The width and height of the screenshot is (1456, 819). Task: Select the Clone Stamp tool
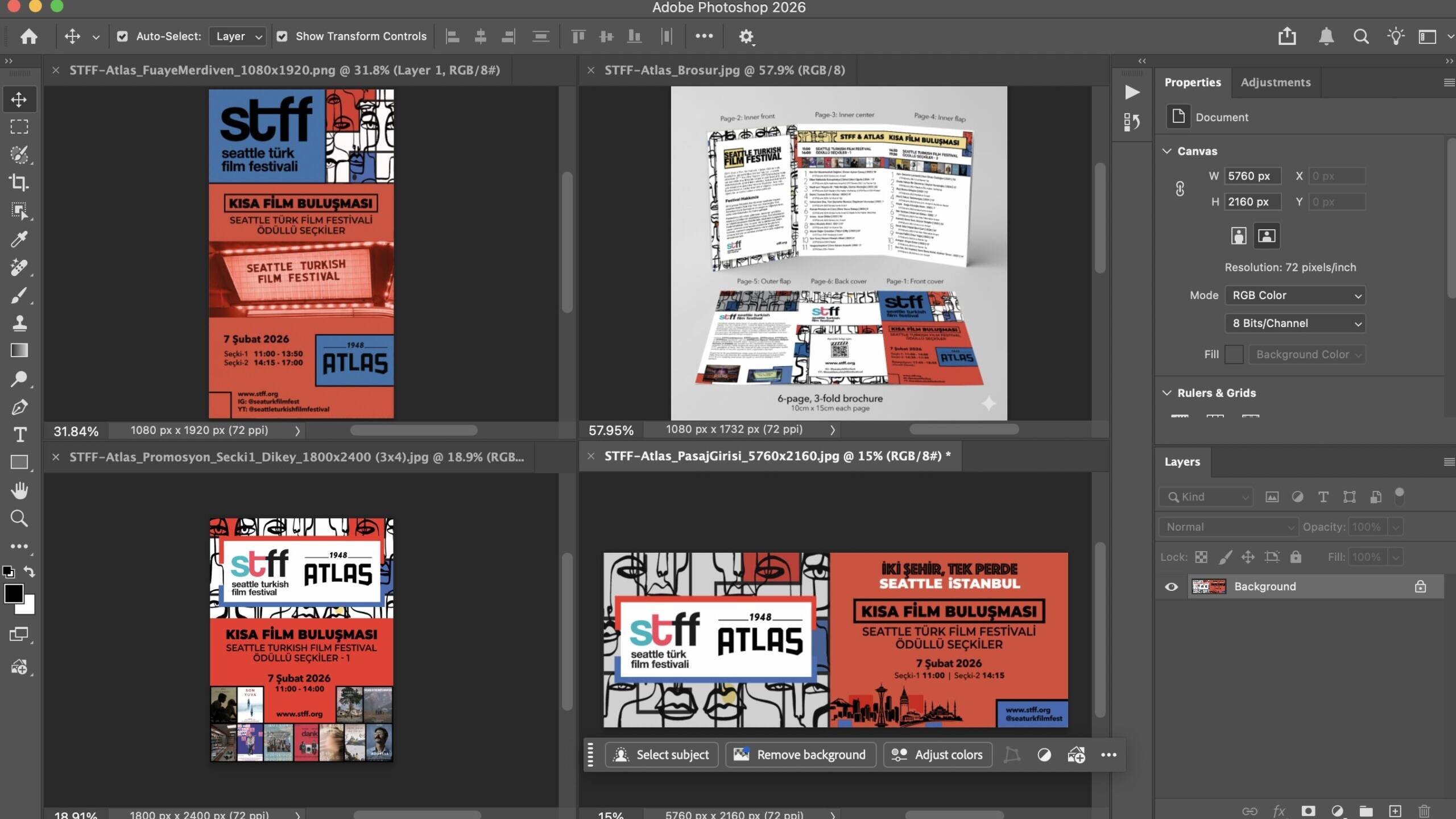19,323
